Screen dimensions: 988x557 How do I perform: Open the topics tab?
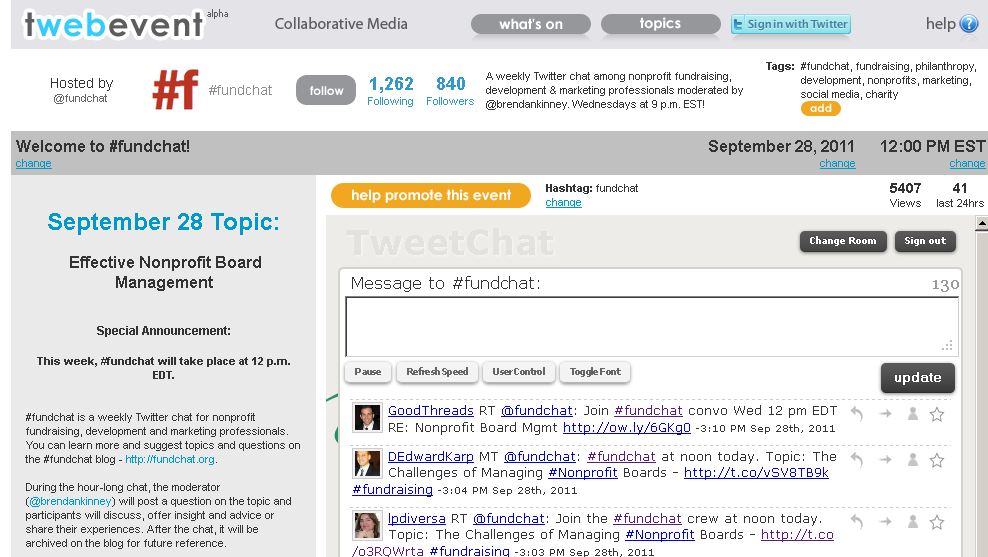(660, 24)
